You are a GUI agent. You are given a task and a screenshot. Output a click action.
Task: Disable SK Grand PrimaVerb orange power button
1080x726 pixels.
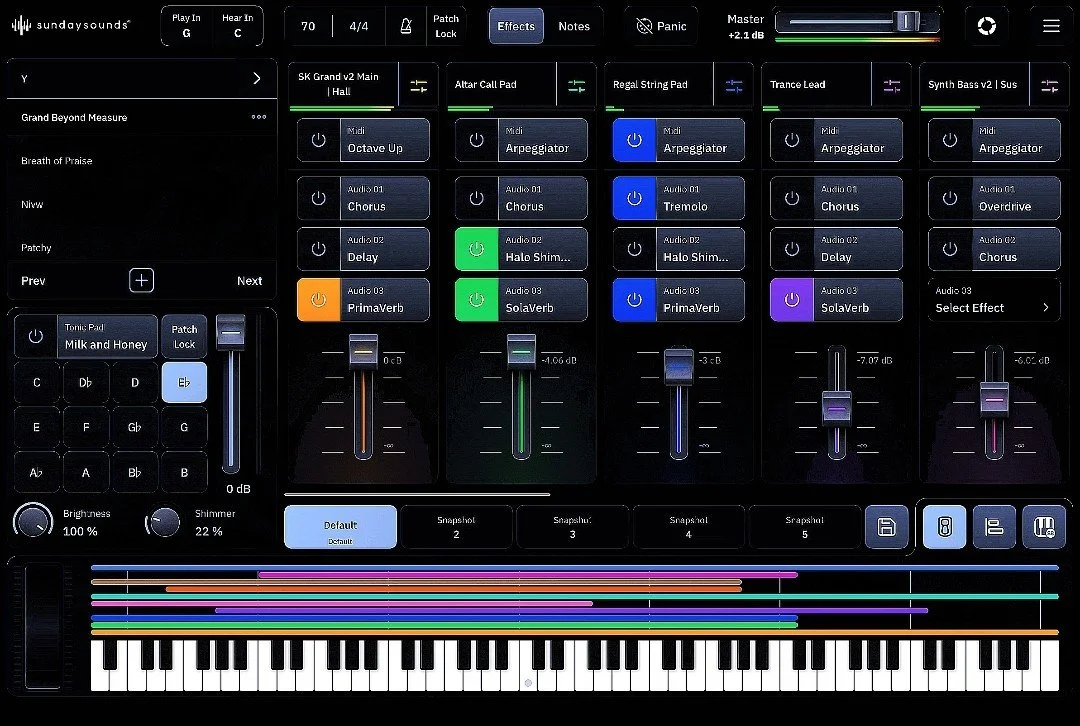319,300
